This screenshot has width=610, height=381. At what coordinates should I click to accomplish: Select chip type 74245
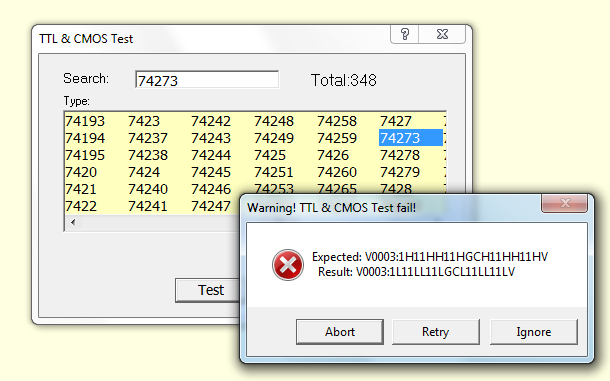pyautogui.click(x=211, y=172)
